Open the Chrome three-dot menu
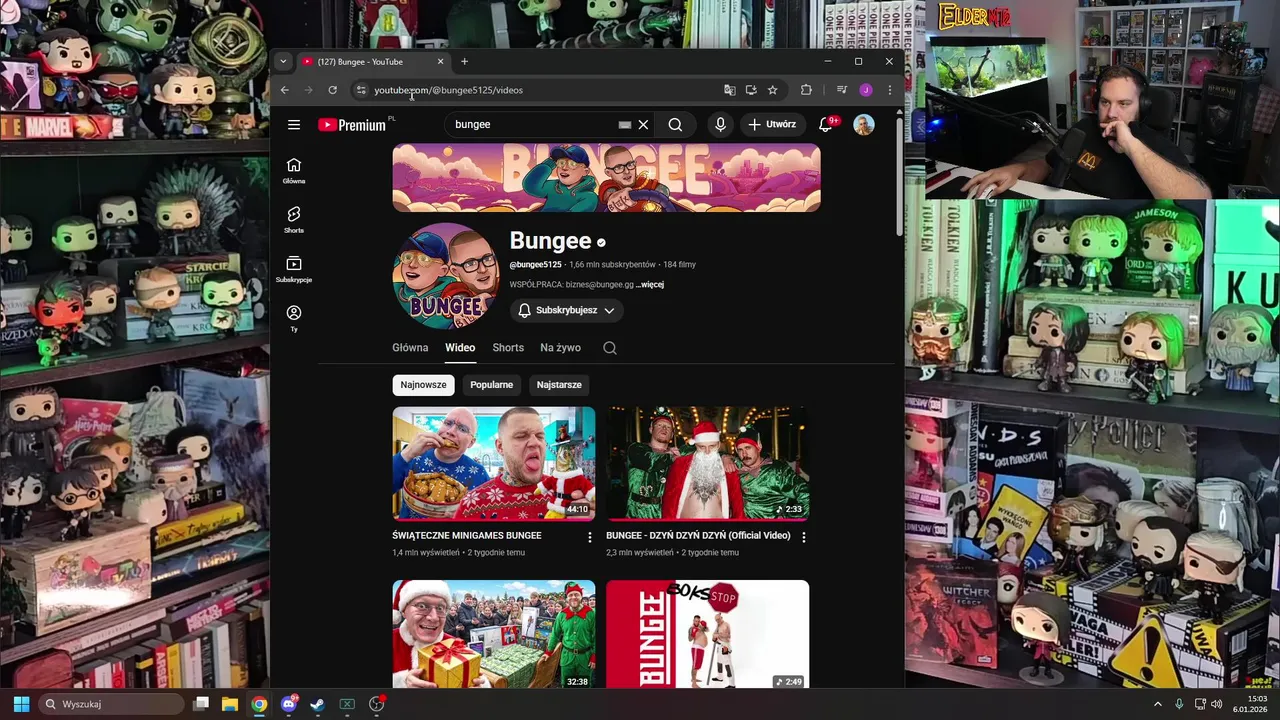The width and height of the screenshot is (1280, 720). 889,90
